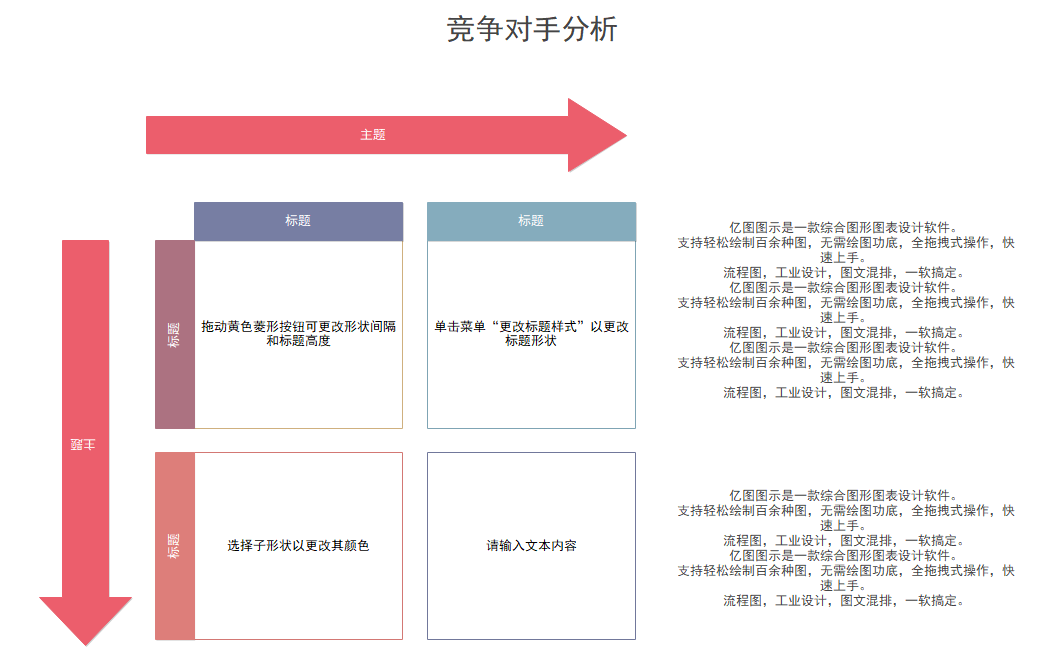Select the 主题 label on the vertical arrow
The height and width of the screenshot is (661, 1058).
85,443
